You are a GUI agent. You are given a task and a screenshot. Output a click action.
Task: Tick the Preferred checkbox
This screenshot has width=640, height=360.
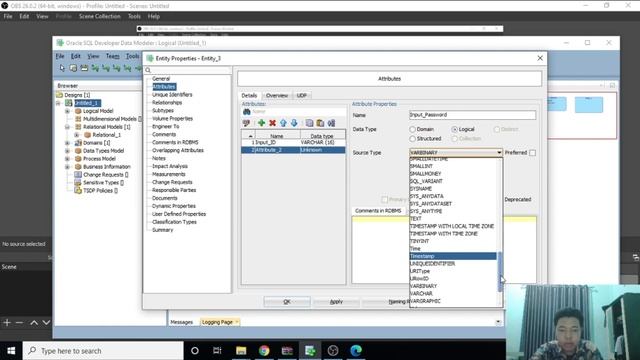532,153
